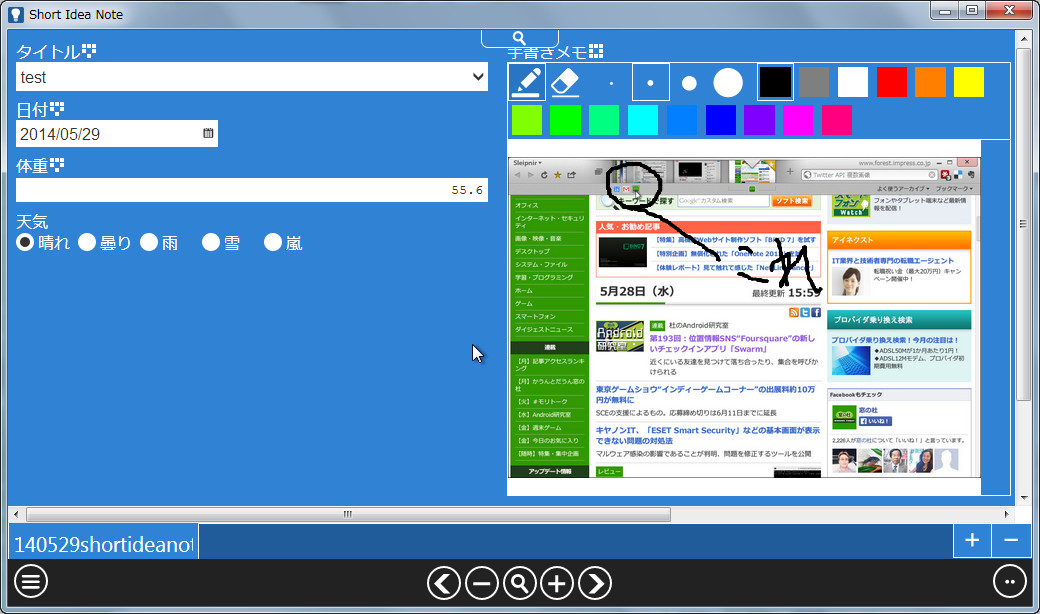Pick the cyan color swatch
The width and height of the screenshot is (1040, 614).
tap(643, 121)
